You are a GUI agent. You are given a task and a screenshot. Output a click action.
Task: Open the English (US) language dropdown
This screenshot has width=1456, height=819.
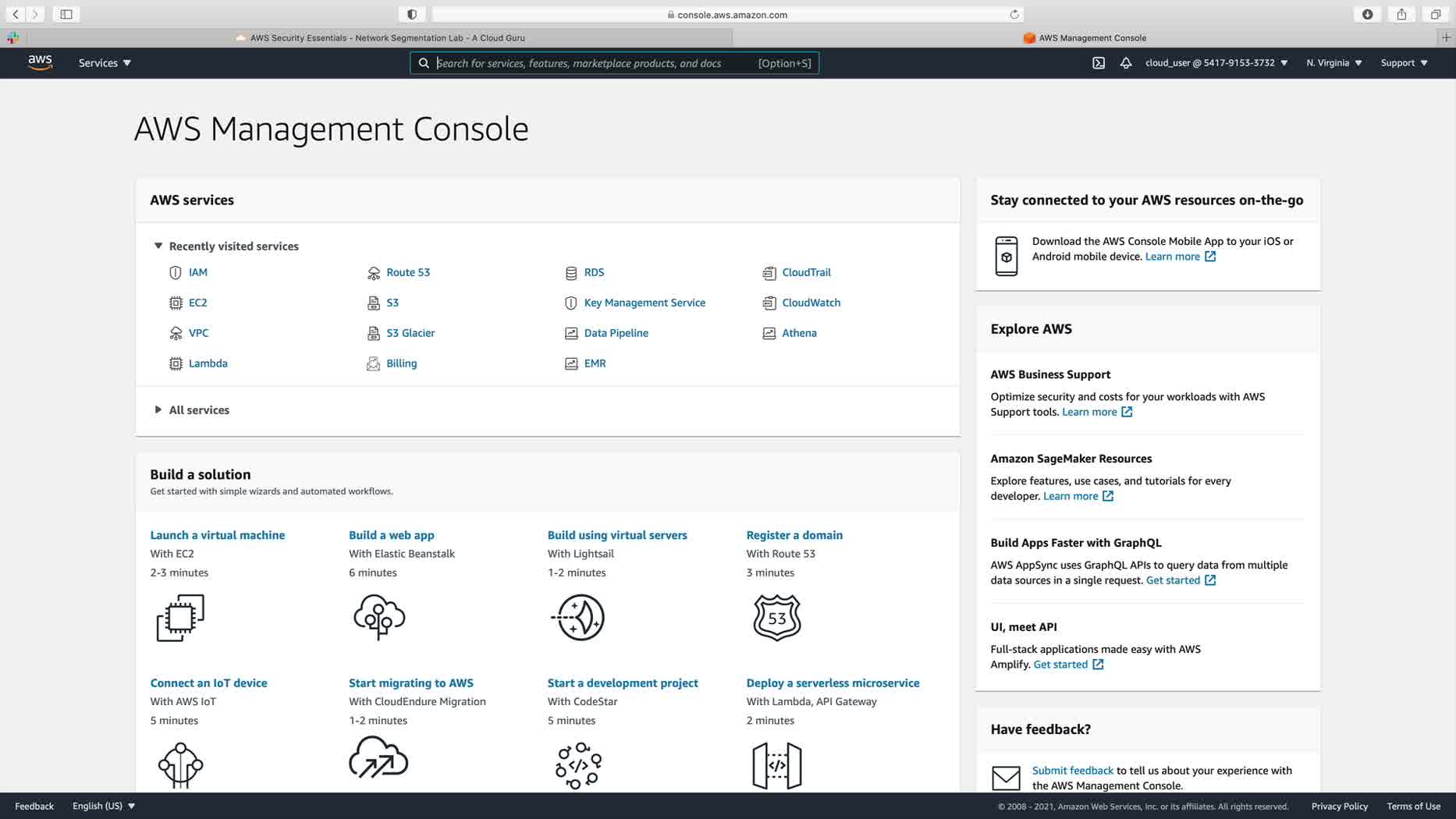[104, 806]
